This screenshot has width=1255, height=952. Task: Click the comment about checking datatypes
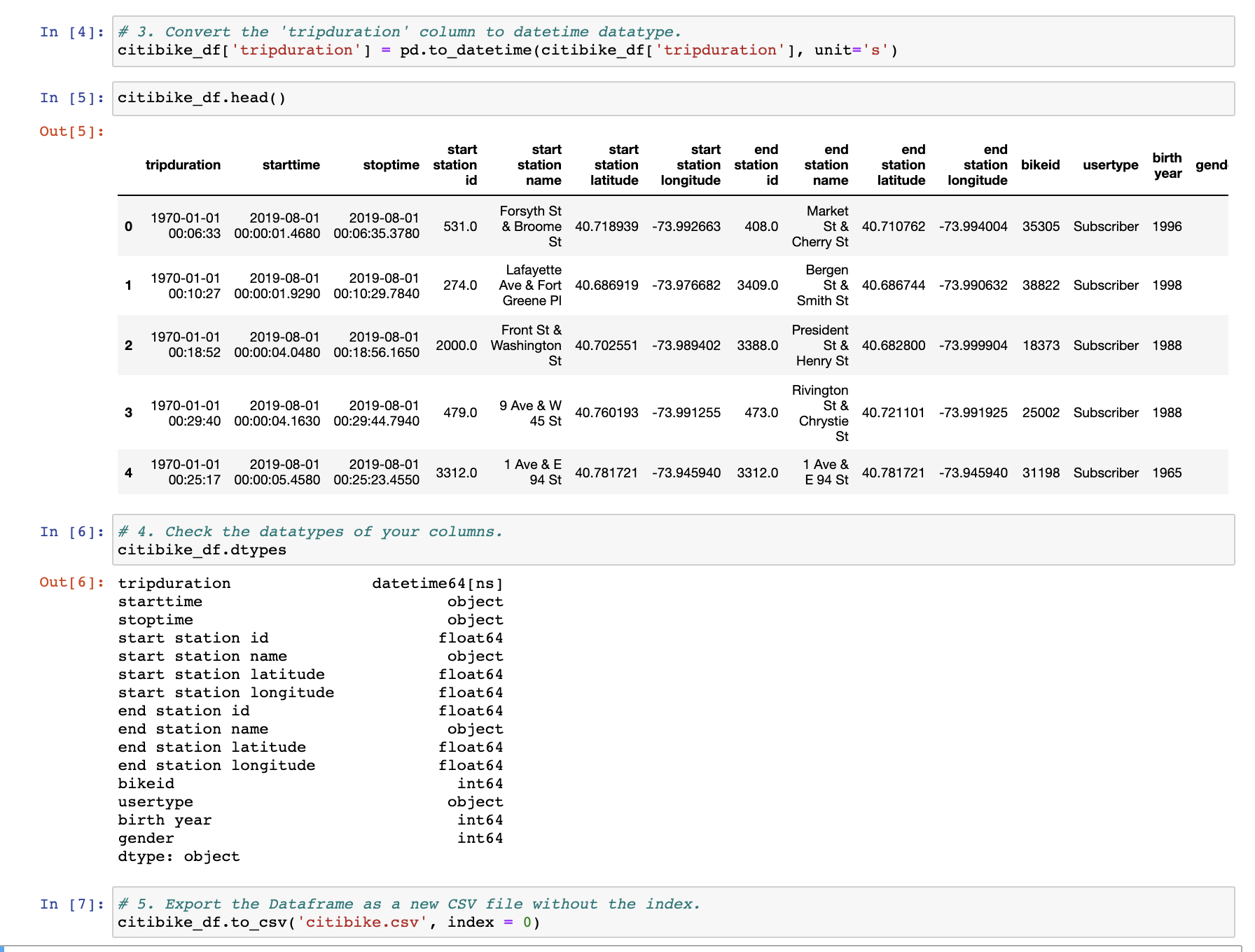point(311,531)
